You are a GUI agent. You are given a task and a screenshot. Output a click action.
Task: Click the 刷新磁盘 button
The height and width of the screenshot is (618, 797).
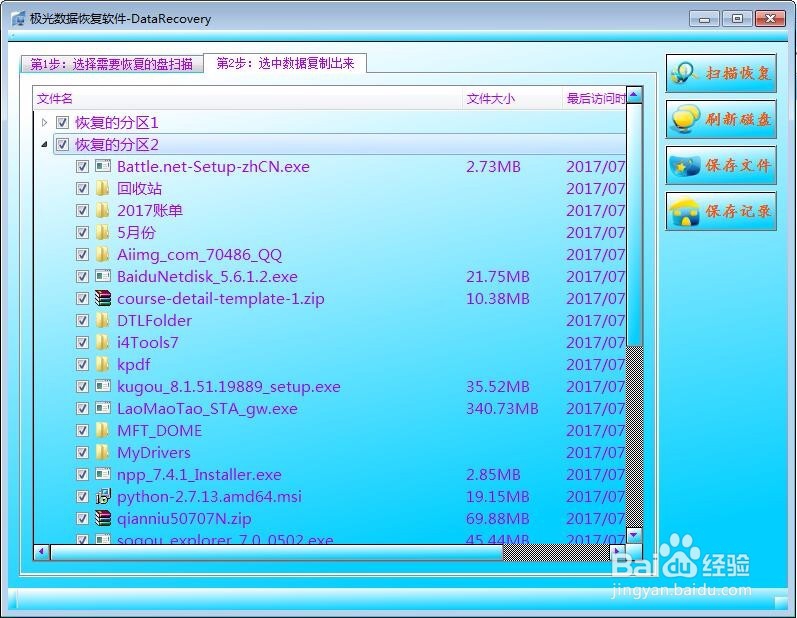[721, 119]
